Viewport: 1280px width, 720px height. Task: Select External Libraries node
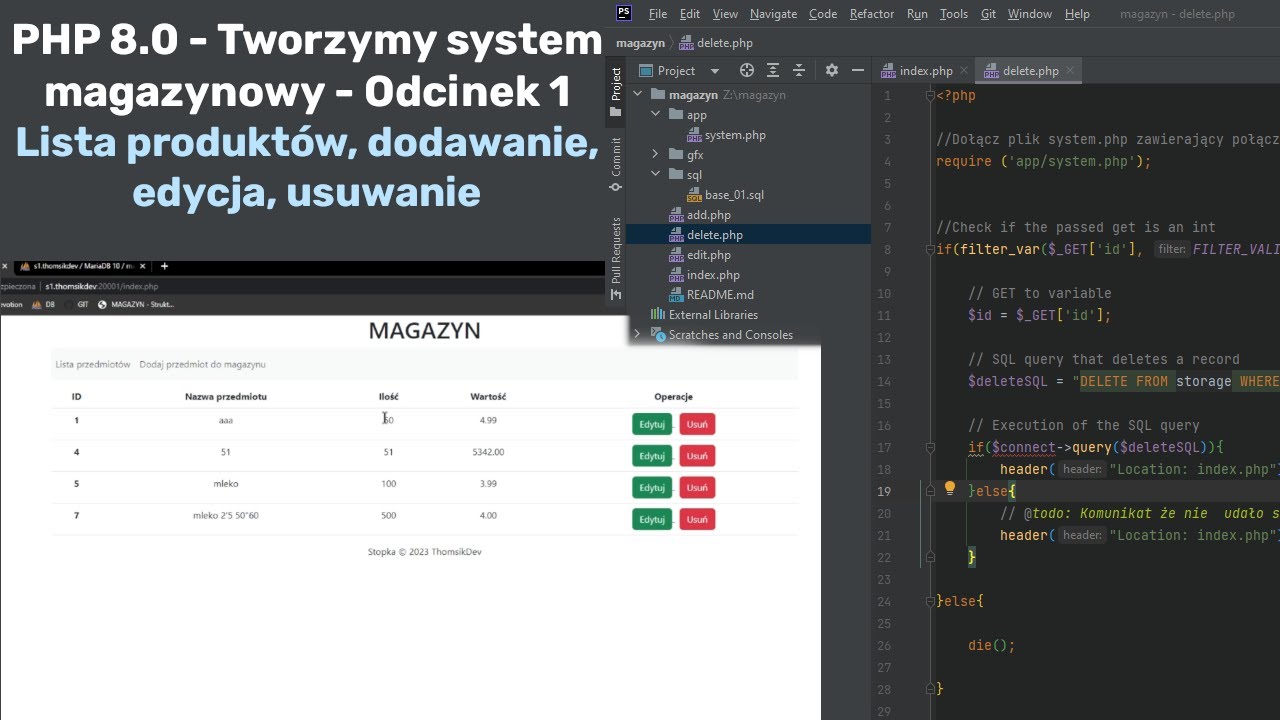(704, 315)
